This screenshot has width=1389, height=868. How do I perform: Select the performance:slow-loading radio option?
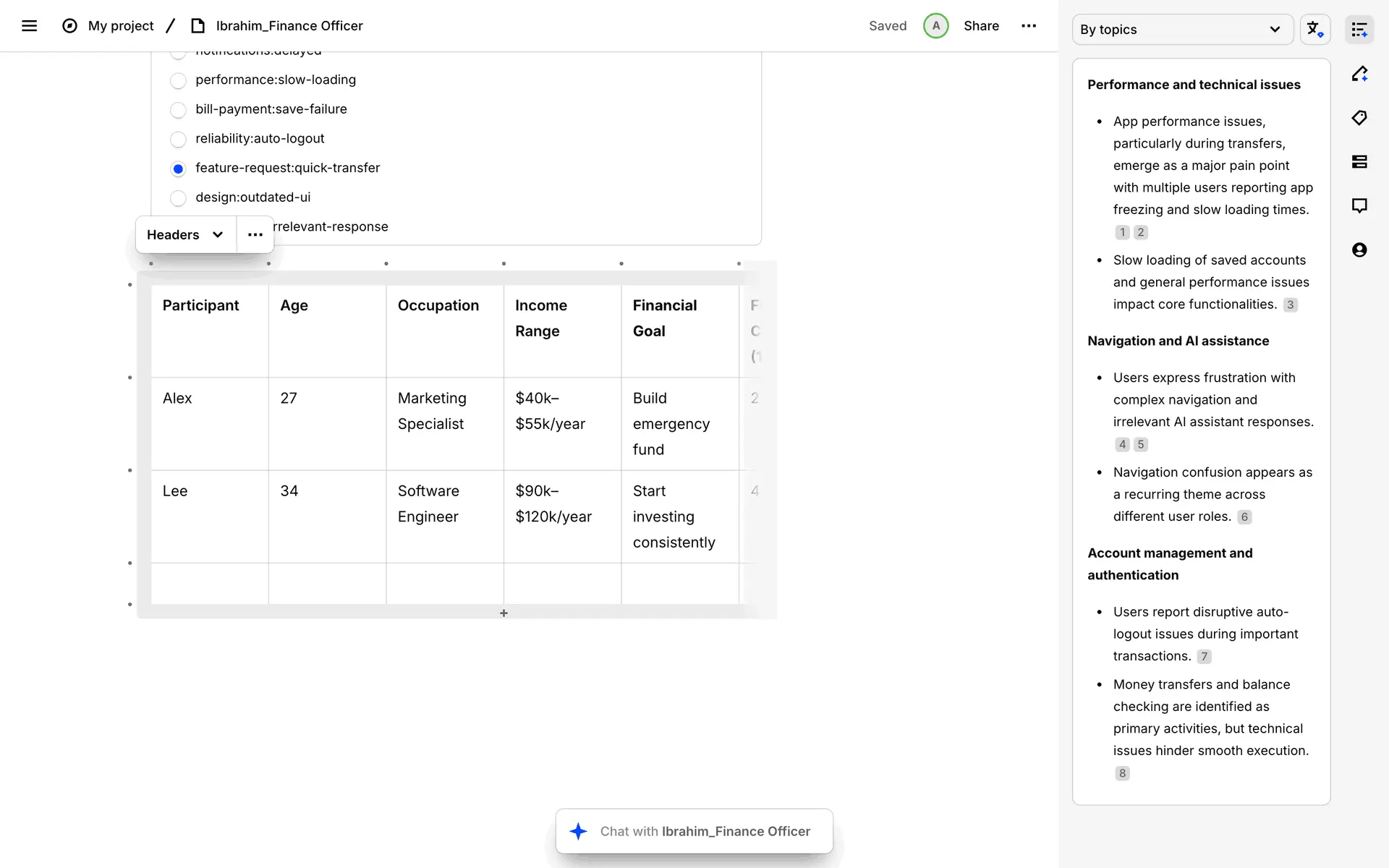(x=178, y=80)
